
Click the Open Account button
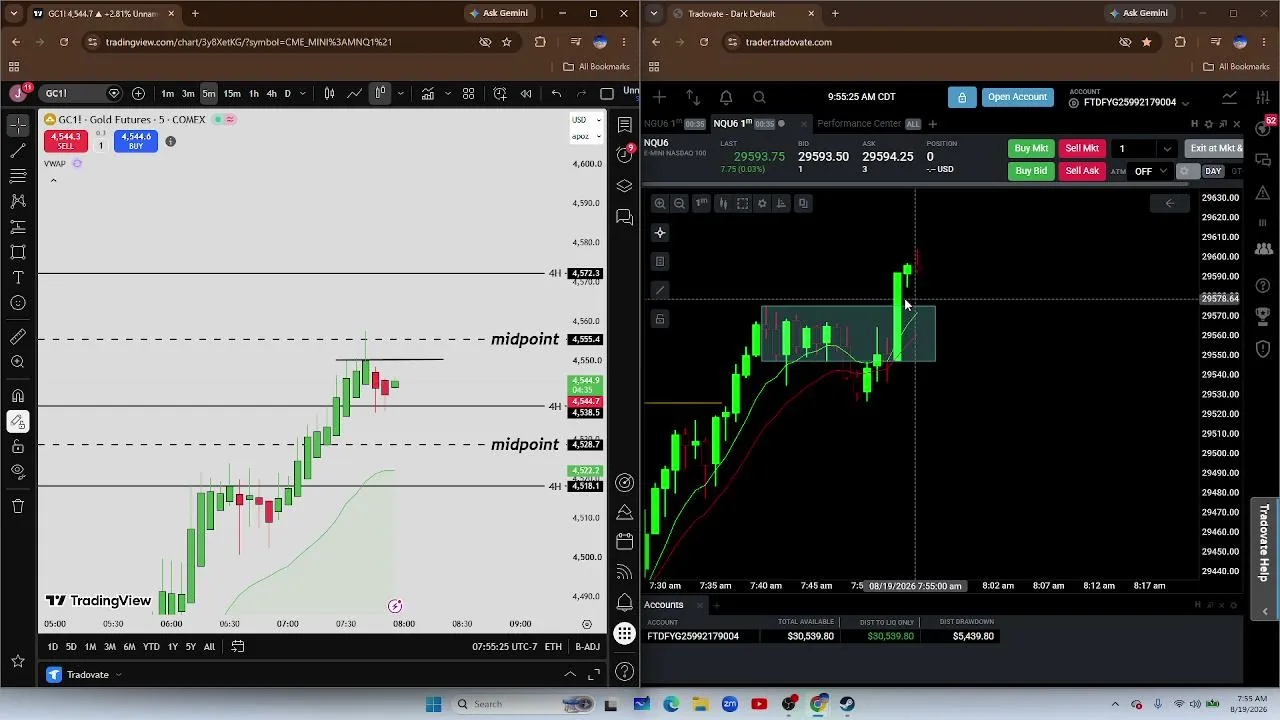tap(1017, 97)
